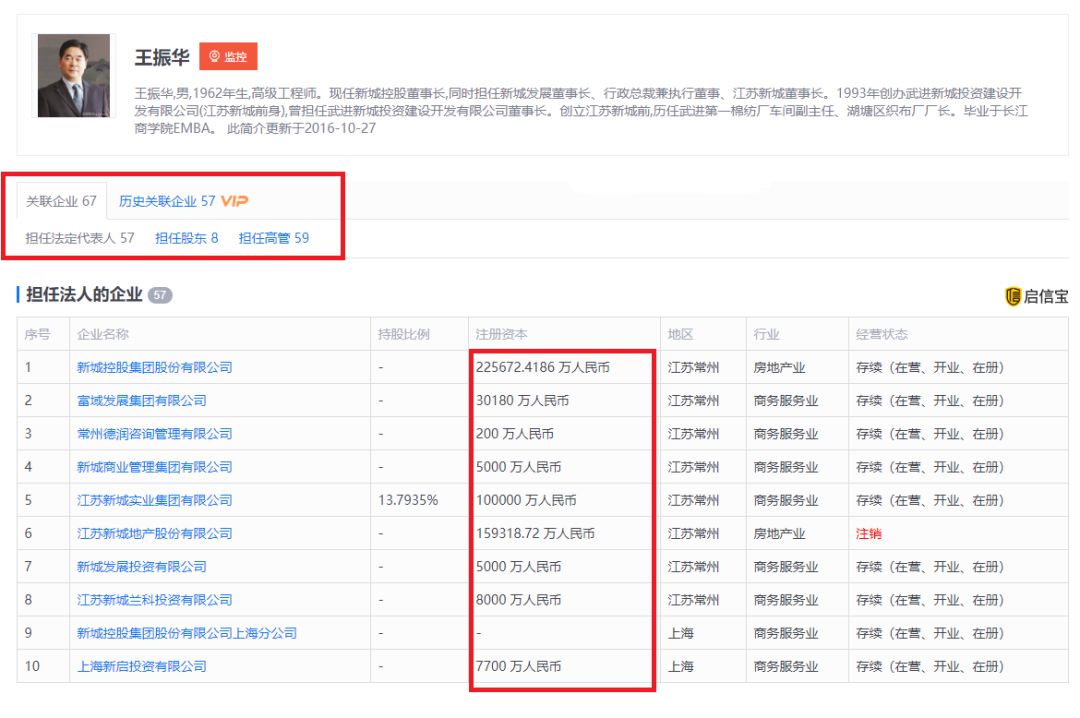Open 江苏新城实业集团有限公司 link
The height and width of the screenshot is (718, 1080).
[154, 500]
